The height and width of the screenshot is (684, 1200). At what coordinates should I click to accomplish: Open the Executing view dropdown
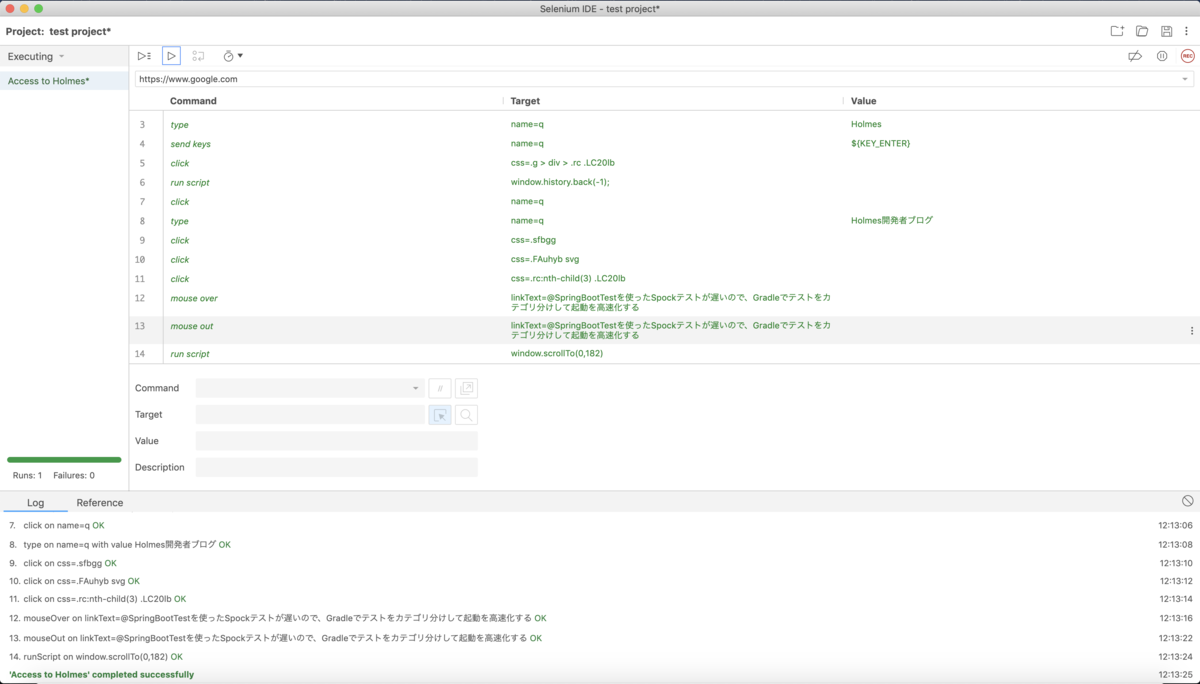[x=36, y=57]
